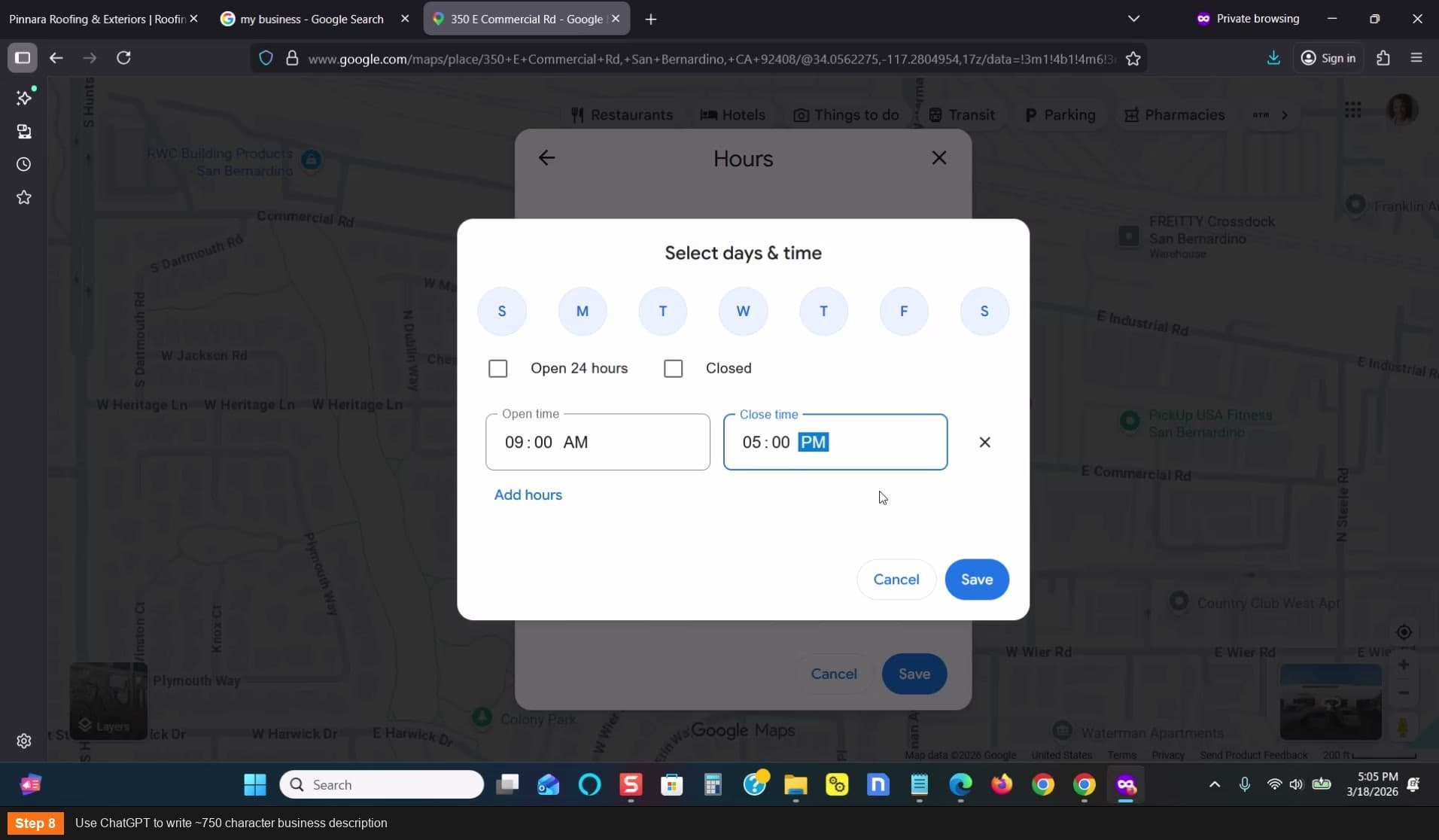Viewport: 1439px width, 840px height.
Task: Open the extensions puzzle icon
Action: [x=1383, y=58]
